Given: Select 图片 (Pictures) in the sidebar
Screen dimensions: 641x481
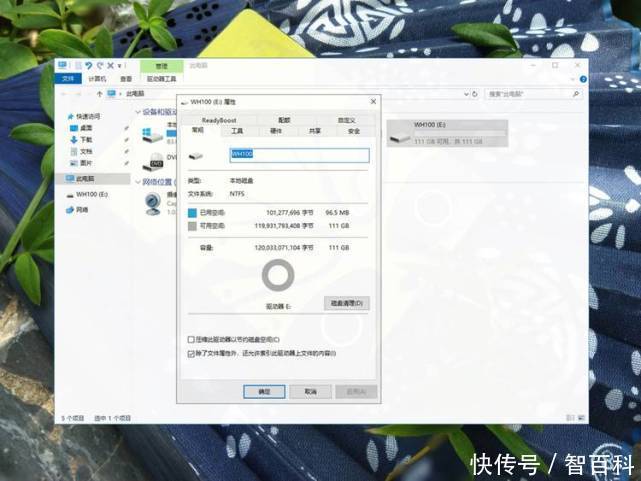Looking at the screenshot, I should pos(81,163).
